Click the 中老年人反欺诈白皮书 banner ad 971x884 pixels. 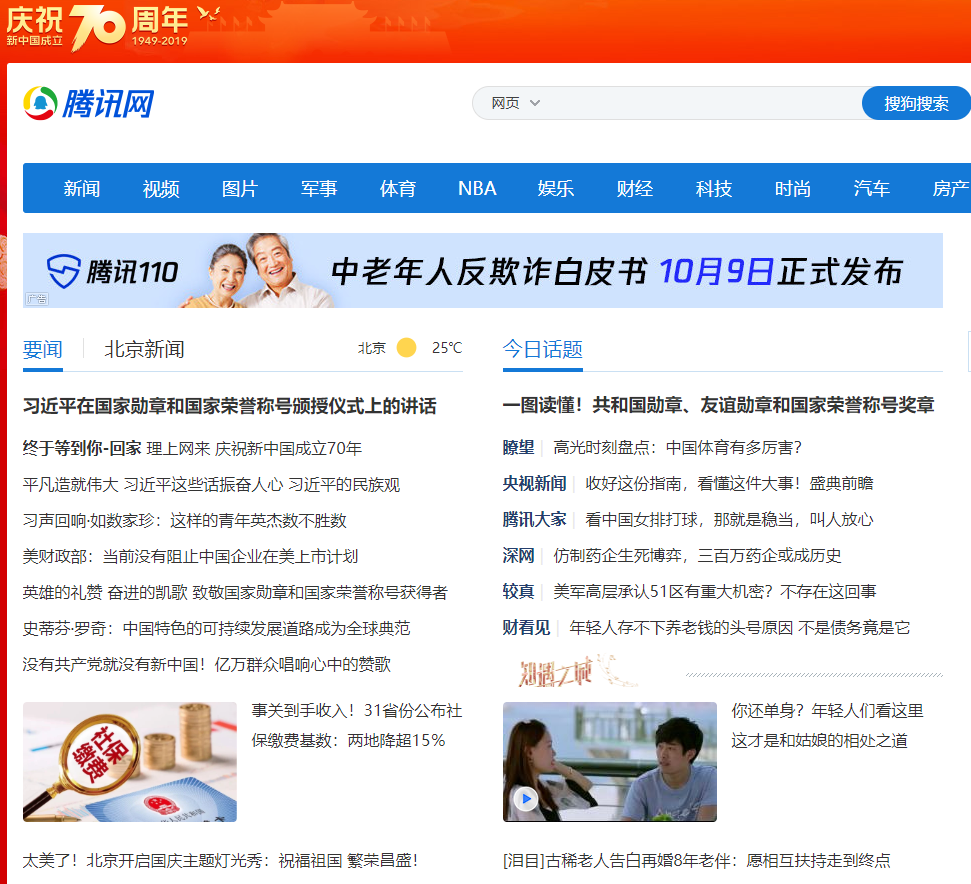pos(483,271)
